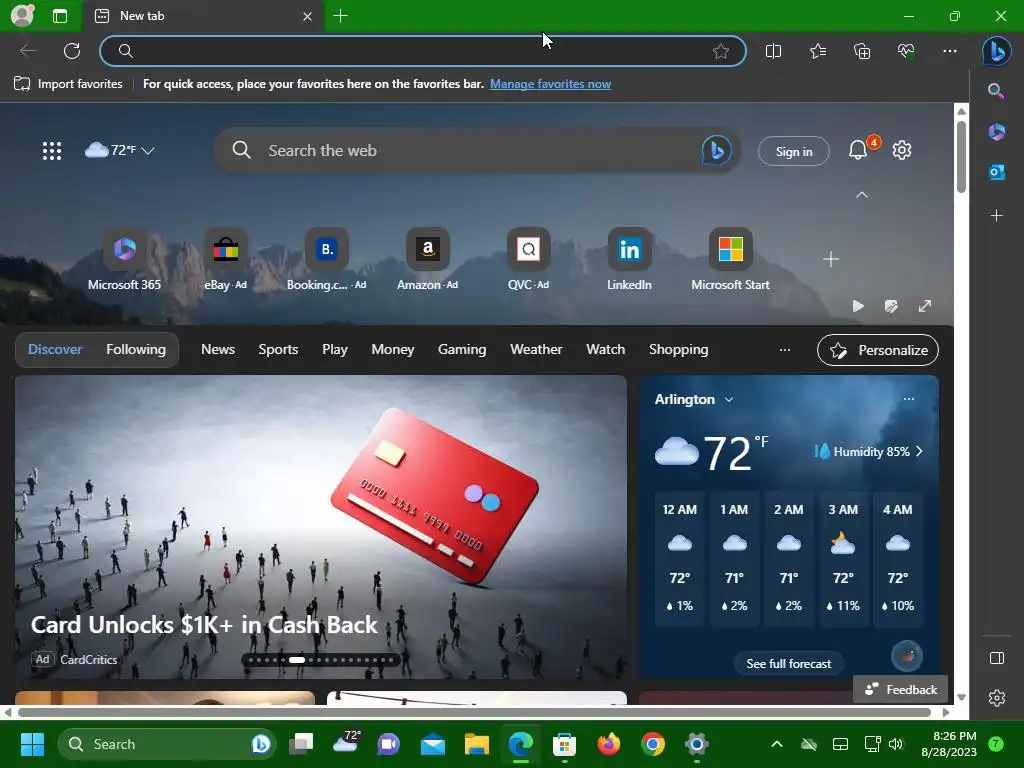Viewport: 1024px width, 768px height.
Task: Open Settings and more ellipsis
Action: 950,51
